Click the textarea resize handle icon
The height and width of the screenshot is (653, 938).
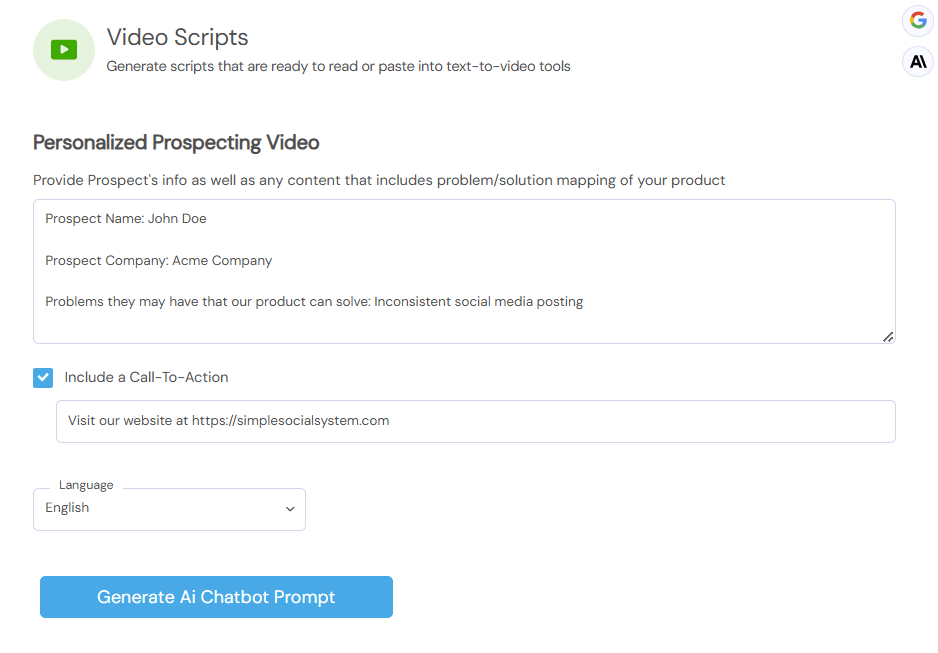pos(888,337)
